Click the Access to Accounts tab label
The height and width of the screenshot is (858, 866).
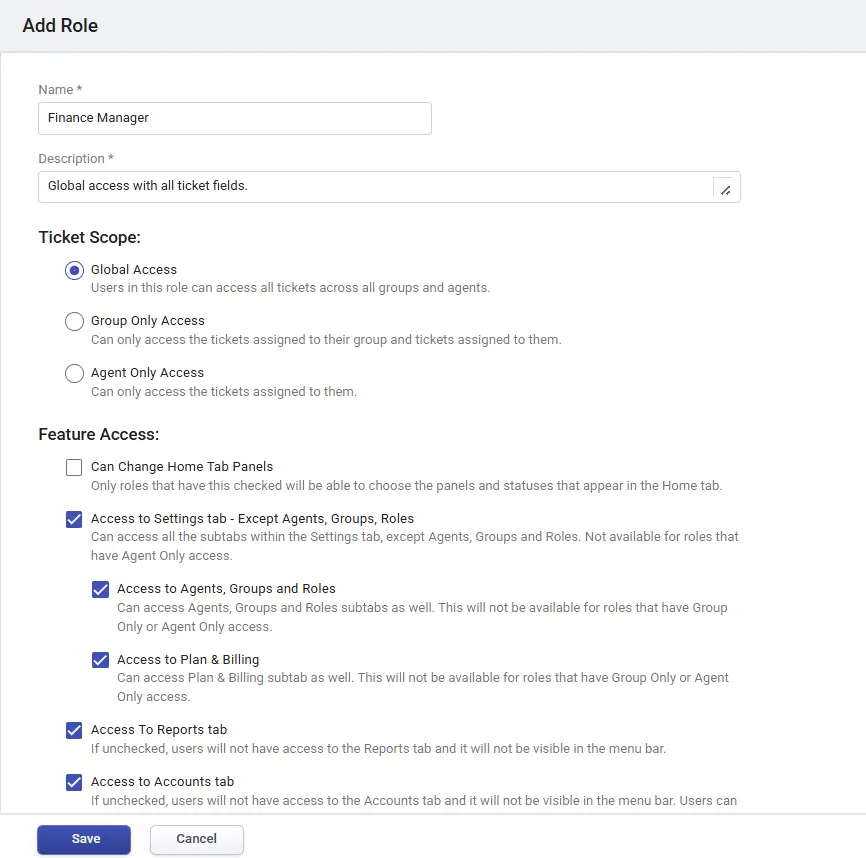[162, 781]
